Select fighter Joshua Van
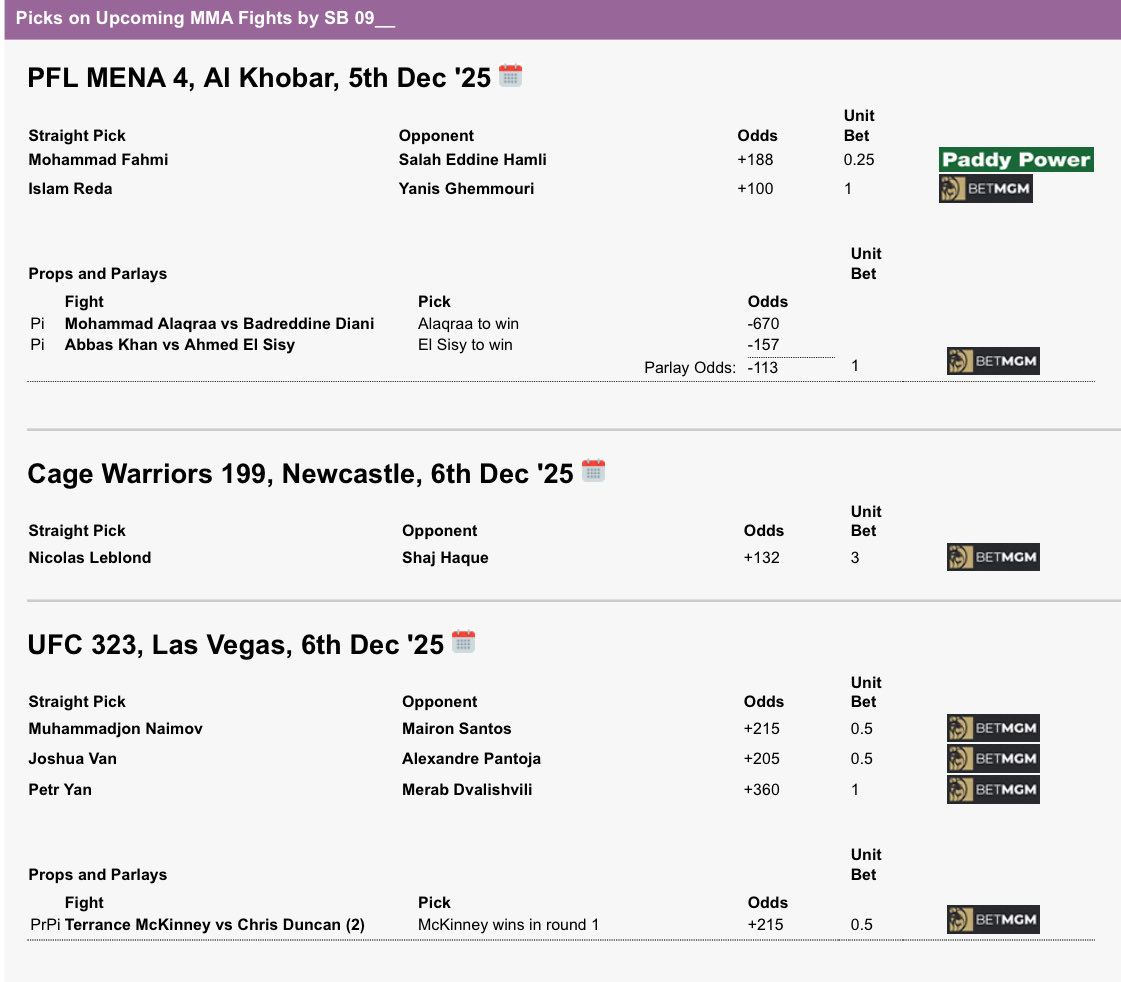 tap(72, 758)
